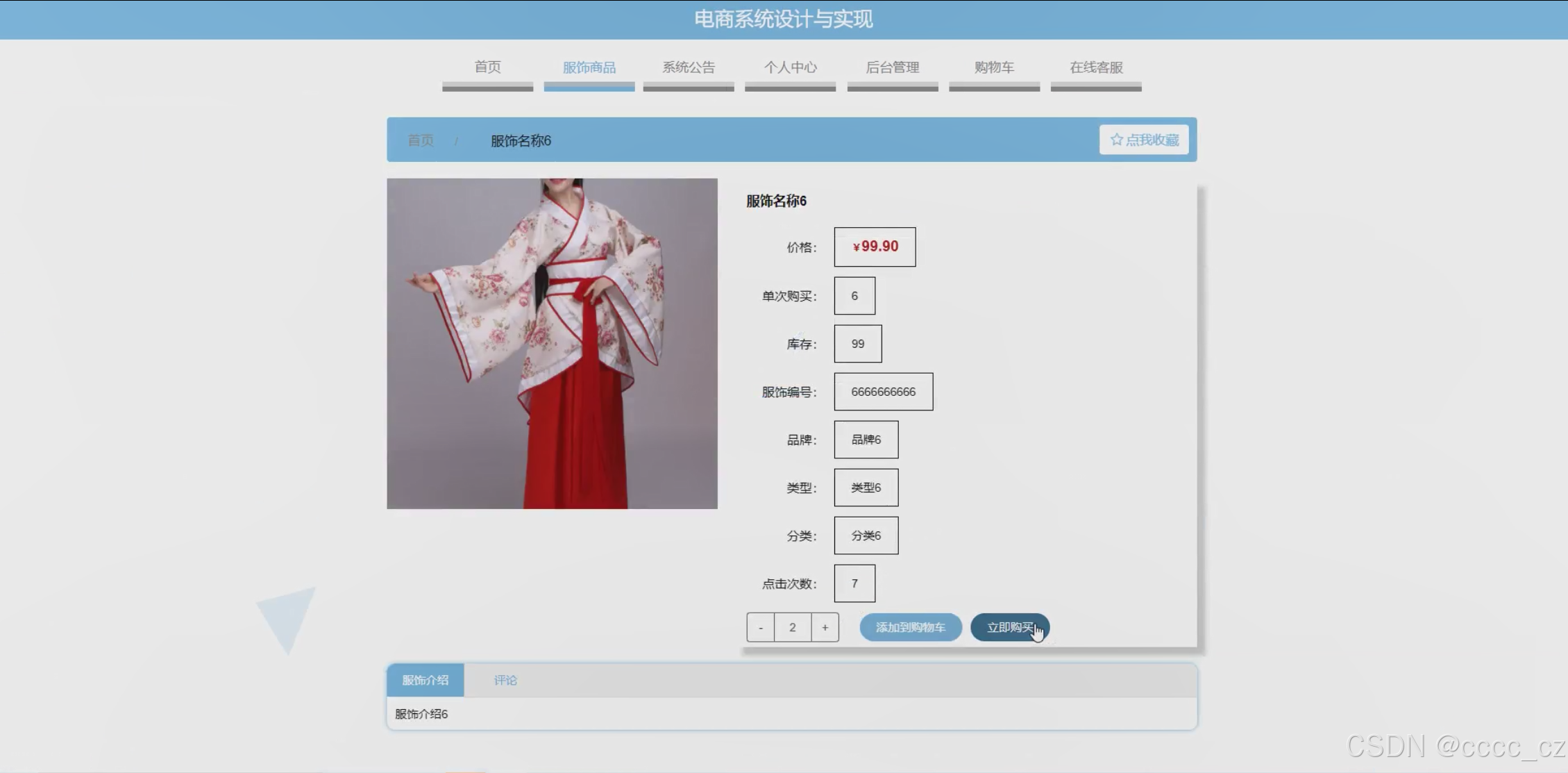Click the 服饰编号 6666666666 value box

[883, 392]
